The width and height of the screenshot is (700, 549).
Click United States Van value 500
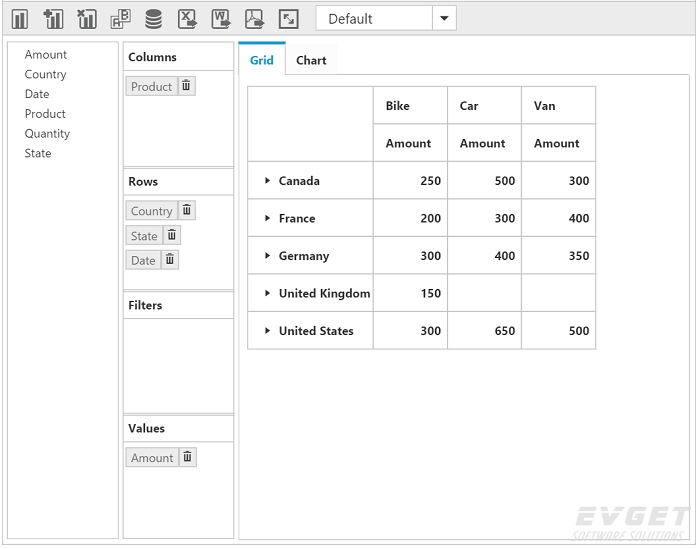click(558, 330)
